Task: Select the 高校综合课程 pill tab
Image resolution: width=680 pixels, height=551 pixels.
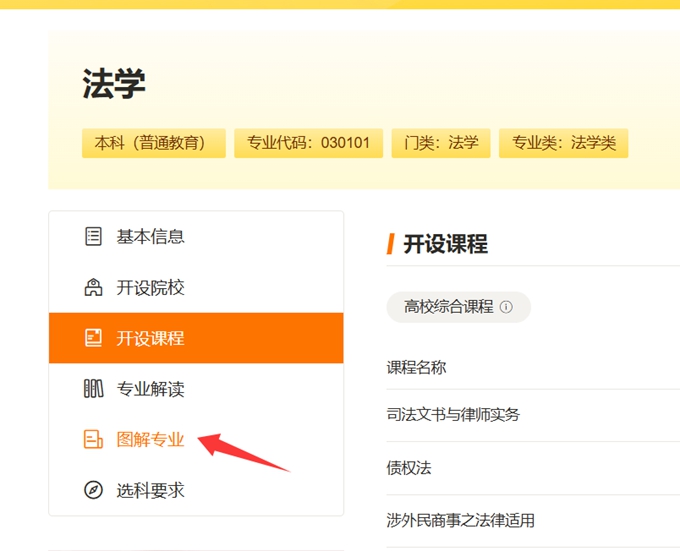Action: (x=458, y=307)
